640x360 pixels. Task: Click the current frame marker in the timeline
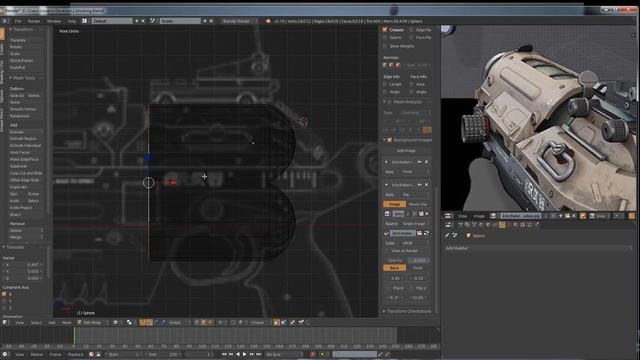[x=74, y=336]
